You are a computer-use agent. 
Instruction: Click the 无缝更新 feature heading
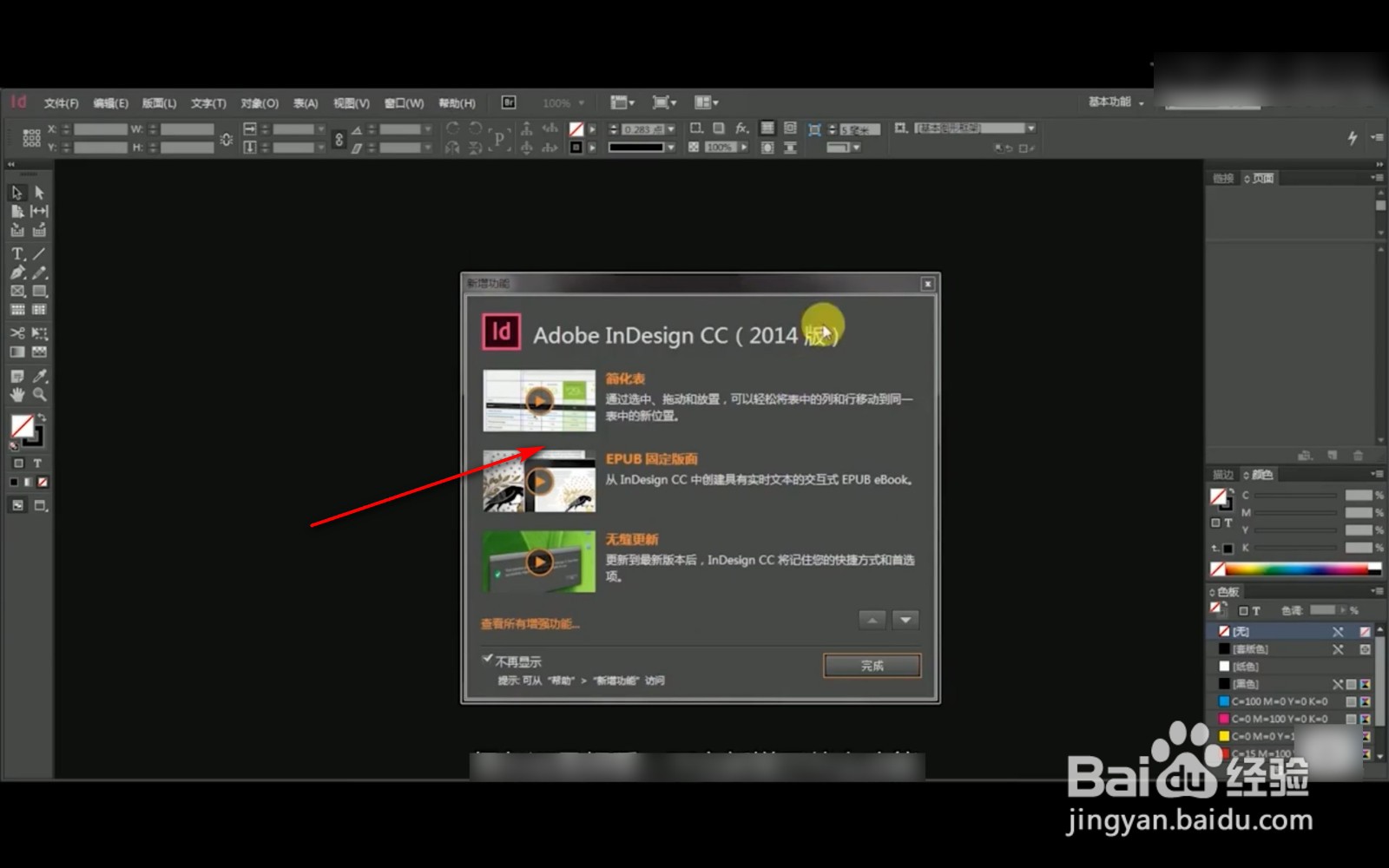point(631,539)
